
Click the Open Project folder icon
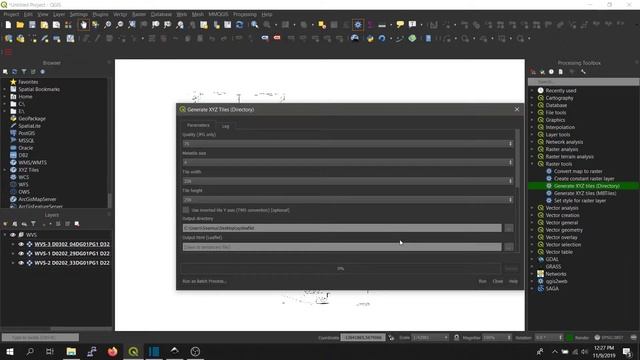click(20, 25)
